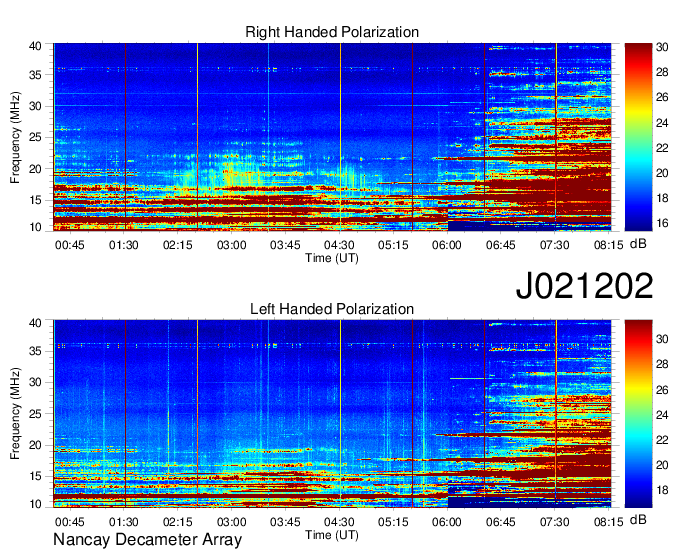
Task: Click the 18 dB value on Left Handed colorbar
Action: coord(662,490)
